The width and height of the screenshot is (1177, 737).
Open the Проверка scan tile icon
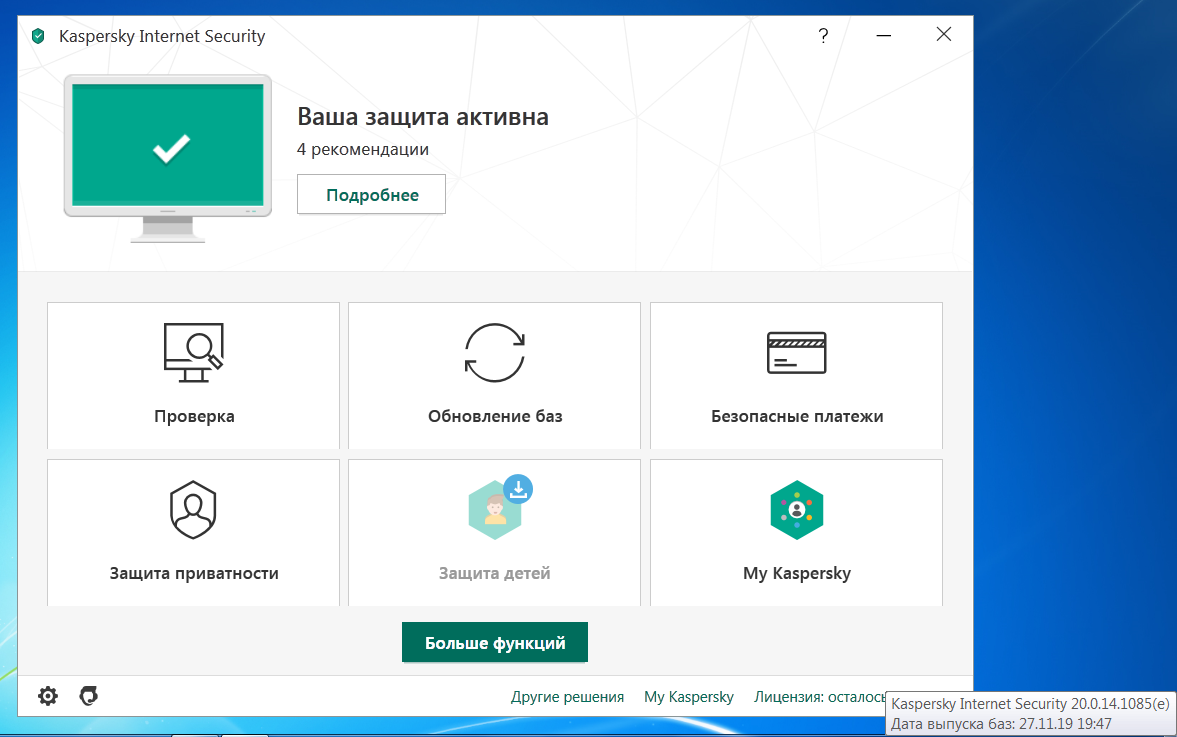point(194,353)
